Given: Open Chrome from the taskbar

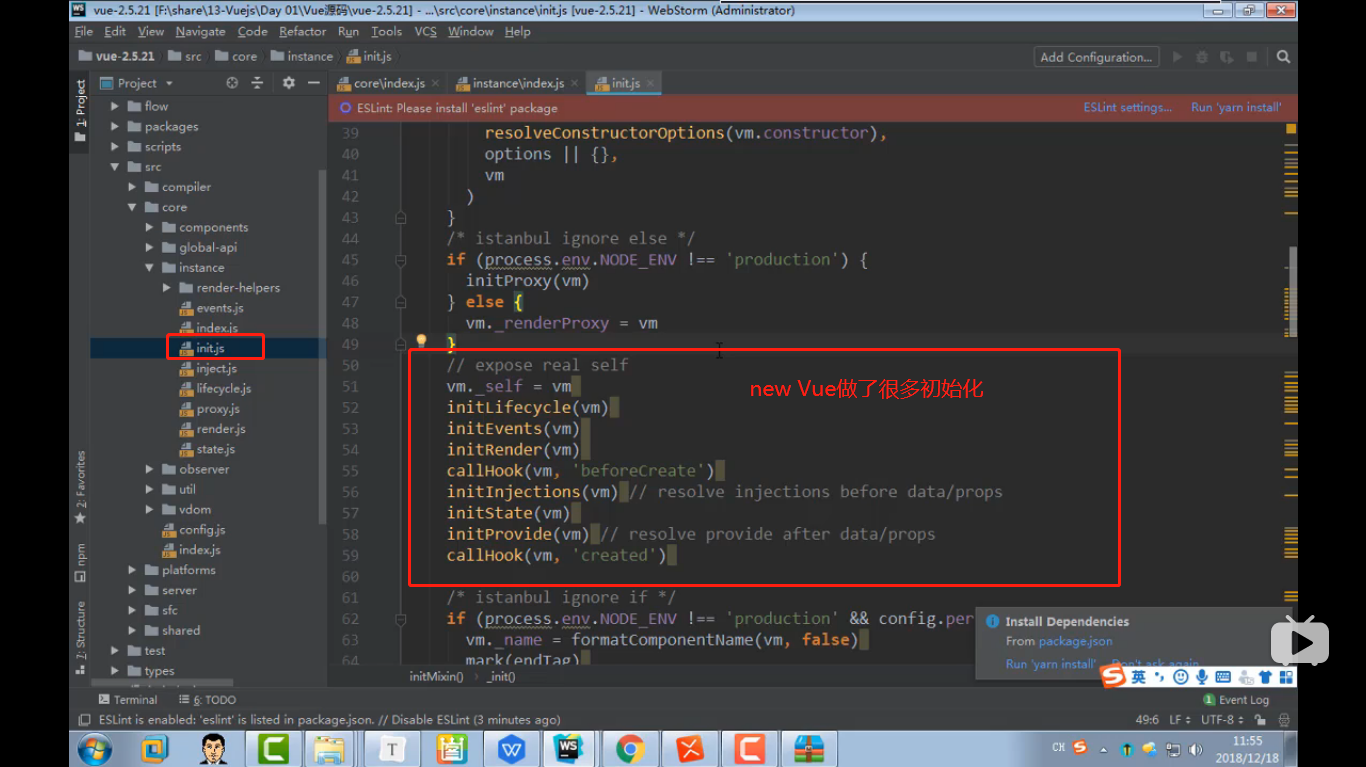Looking at the screenshot, I should pos(630,748).
